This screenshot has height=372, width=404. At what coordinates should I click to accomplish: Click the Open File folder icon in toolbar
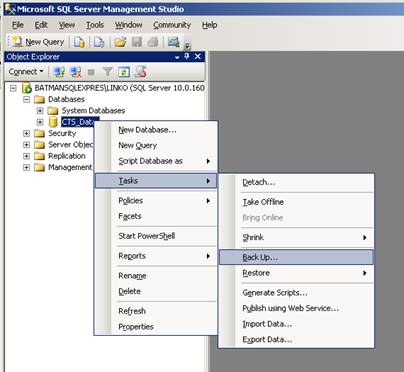pos(121,42)
